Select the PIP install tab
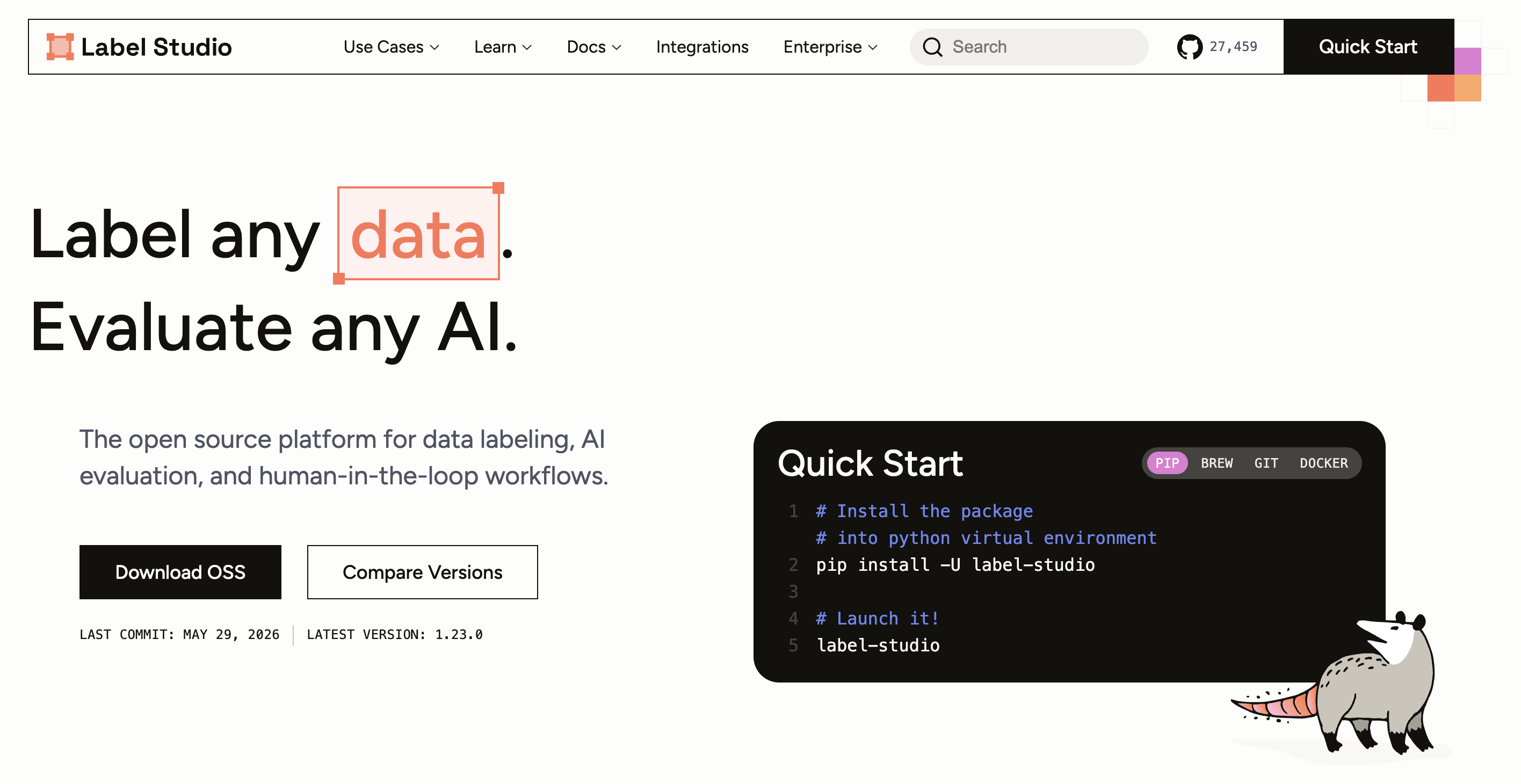Viewport: 1521px width, 784px height. (1167, 463)
